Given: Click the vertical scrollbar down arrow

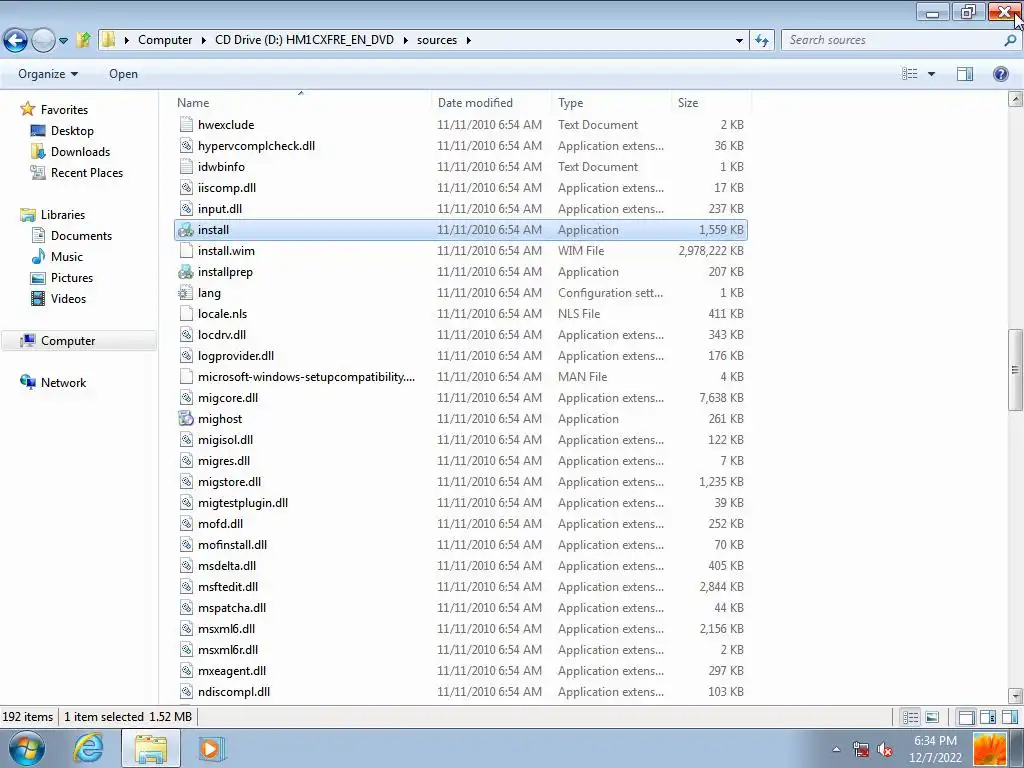Looking at the screenshot, I should point(1015,696).
